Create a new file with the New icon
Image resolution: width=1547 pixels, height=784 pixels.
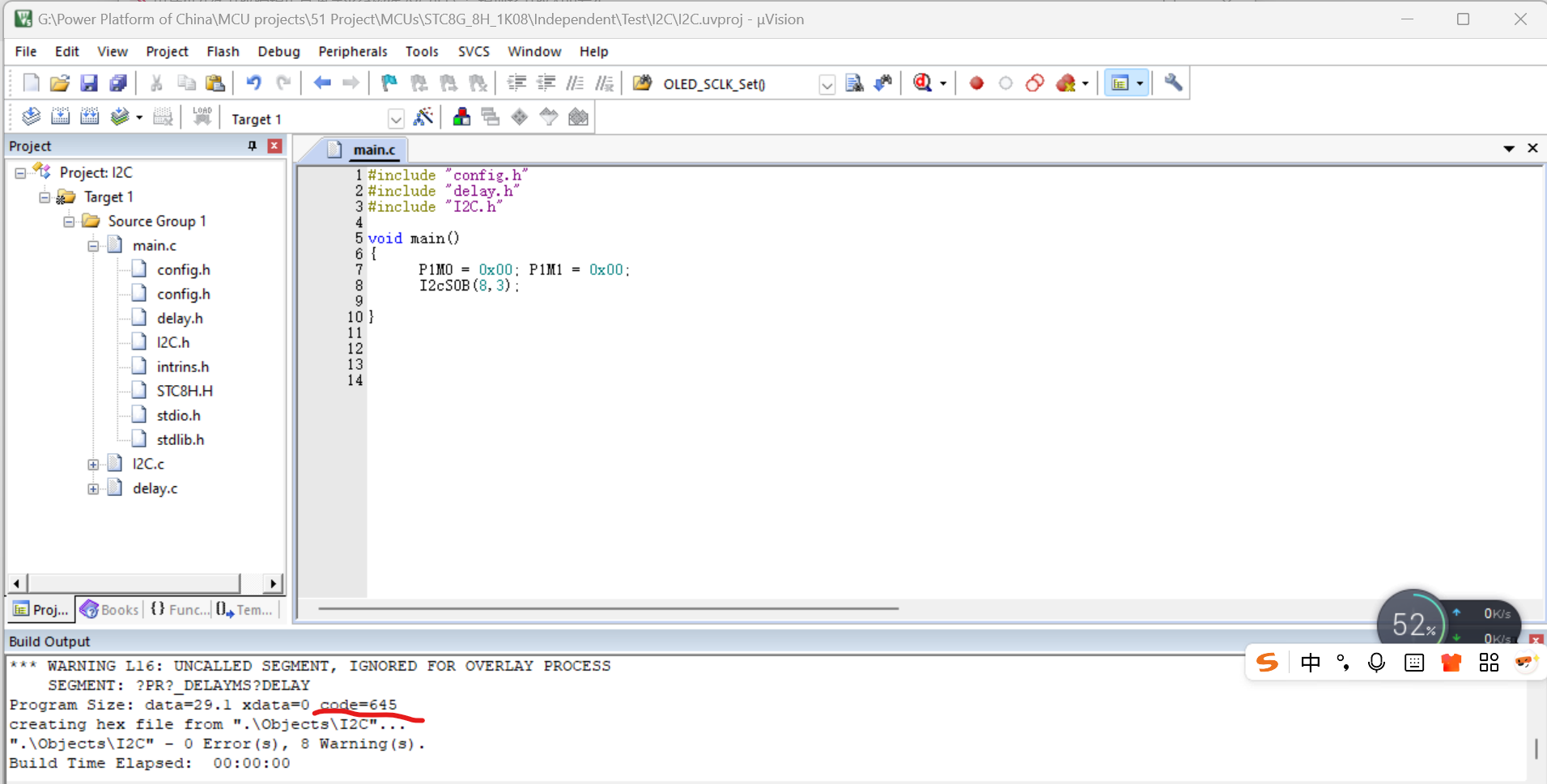pos(31,83)
